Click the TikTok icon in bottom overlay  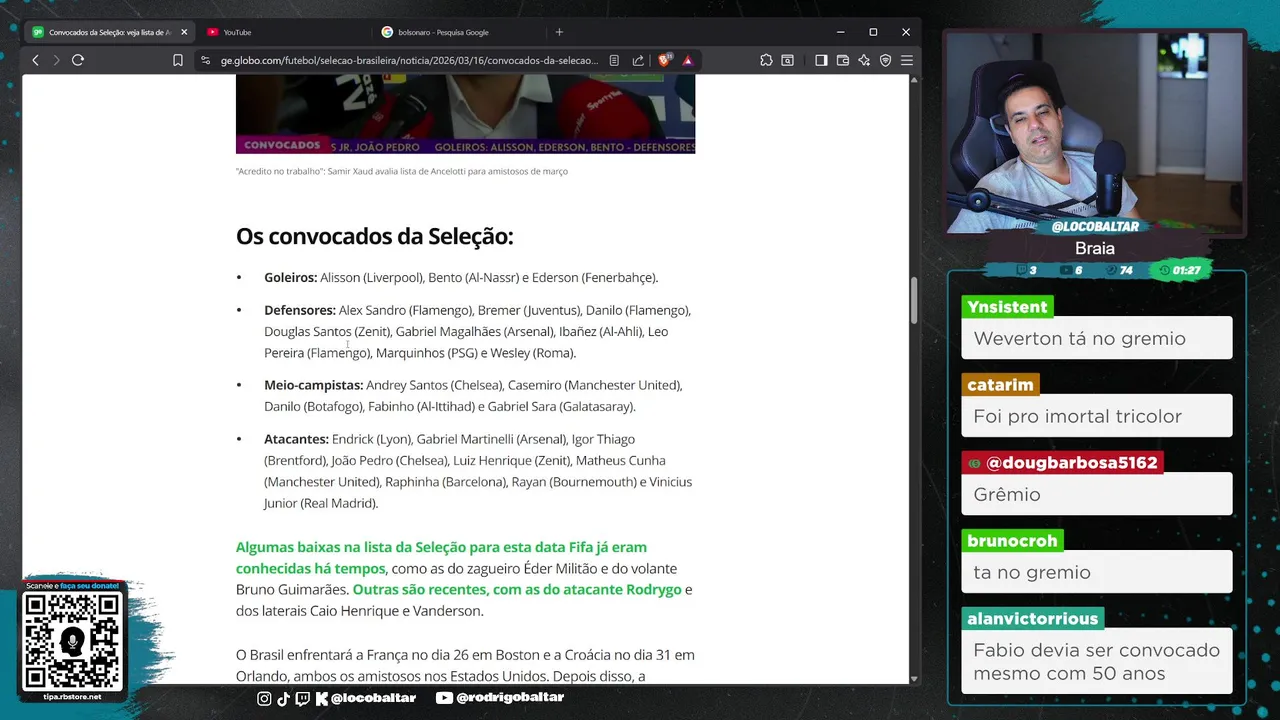click(283, 698)
